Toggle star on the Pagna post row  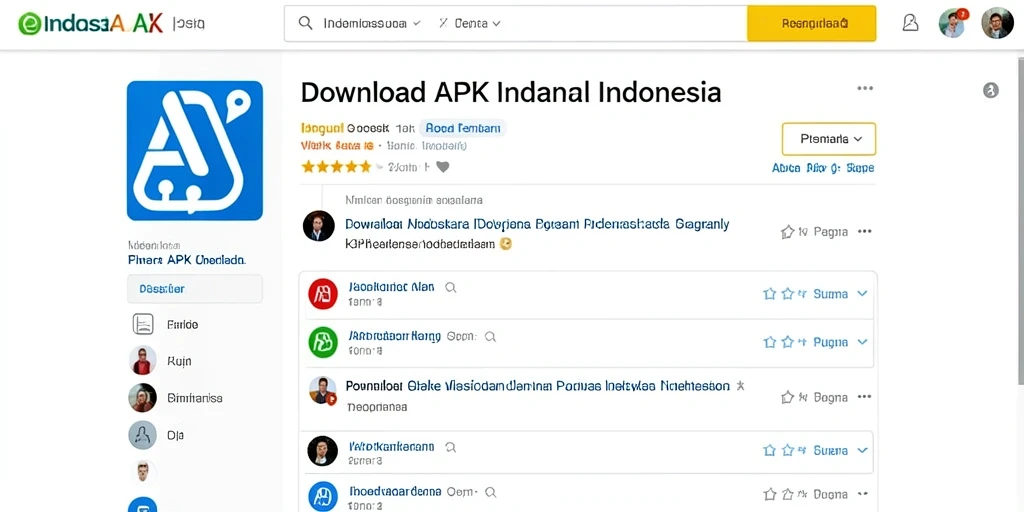788,232
